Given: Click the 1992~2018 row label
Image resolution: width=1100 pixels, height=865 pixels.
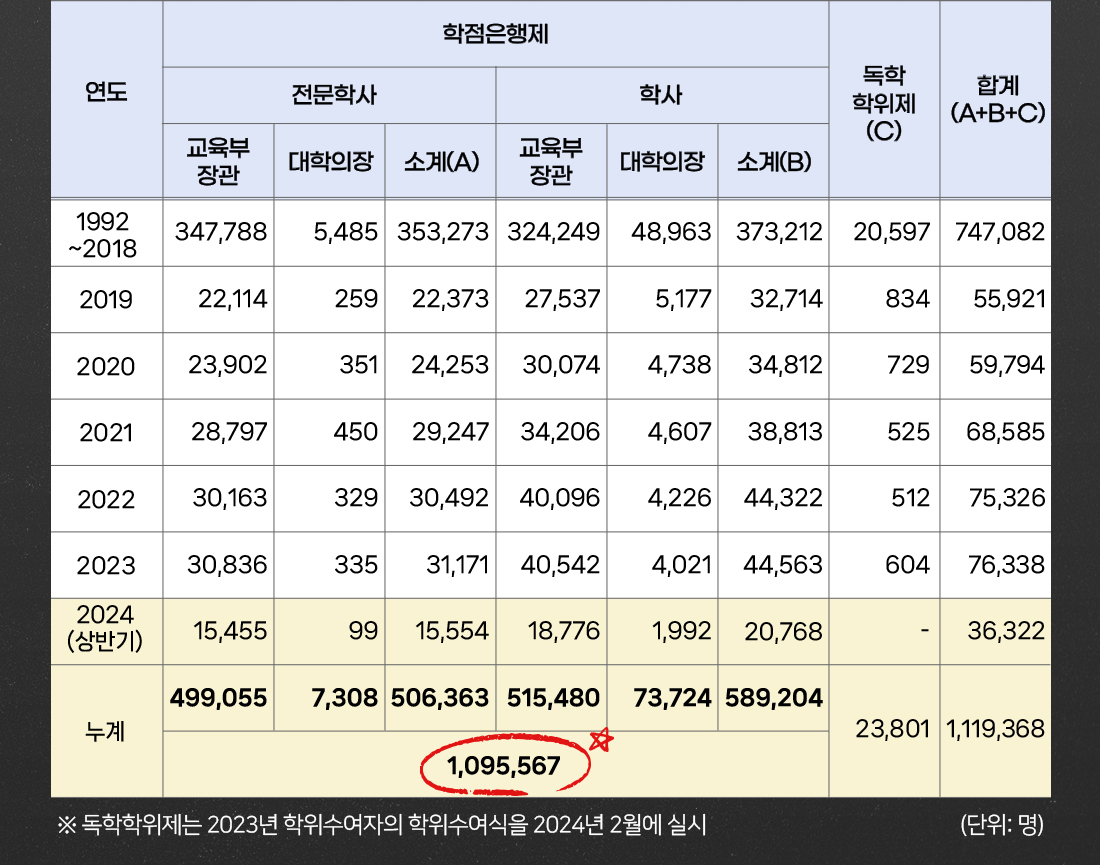Looking at the screenshot, I should pos(106,233).
